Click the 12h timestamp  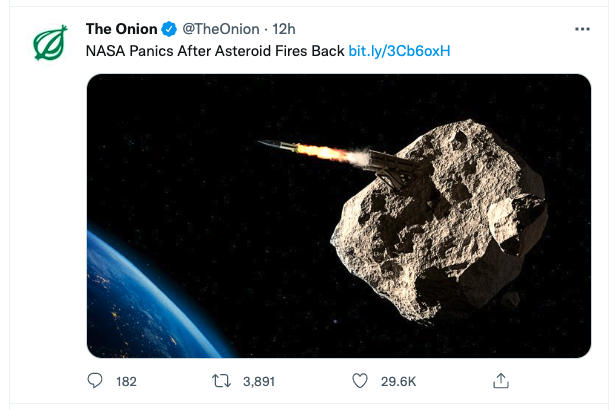pyautogui.click(x=283, y=30)
